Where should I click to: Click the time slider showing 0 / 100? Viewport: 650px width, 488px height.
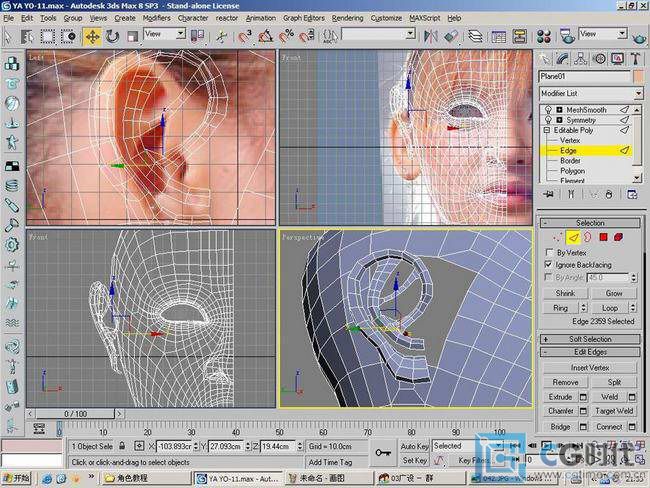click(75, 414)
